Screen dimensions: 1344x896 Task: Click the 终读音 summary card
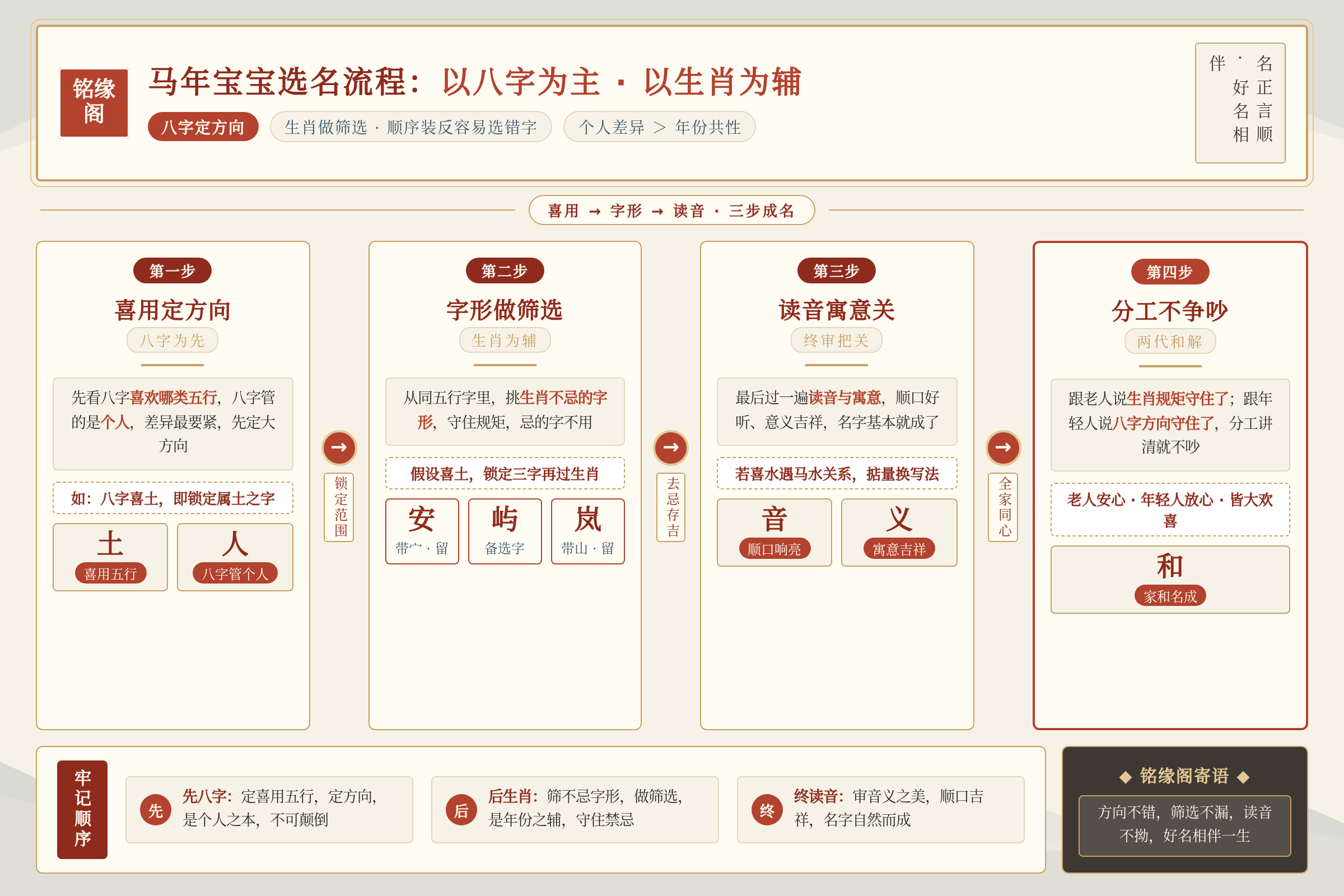click(x=880, y=809)
